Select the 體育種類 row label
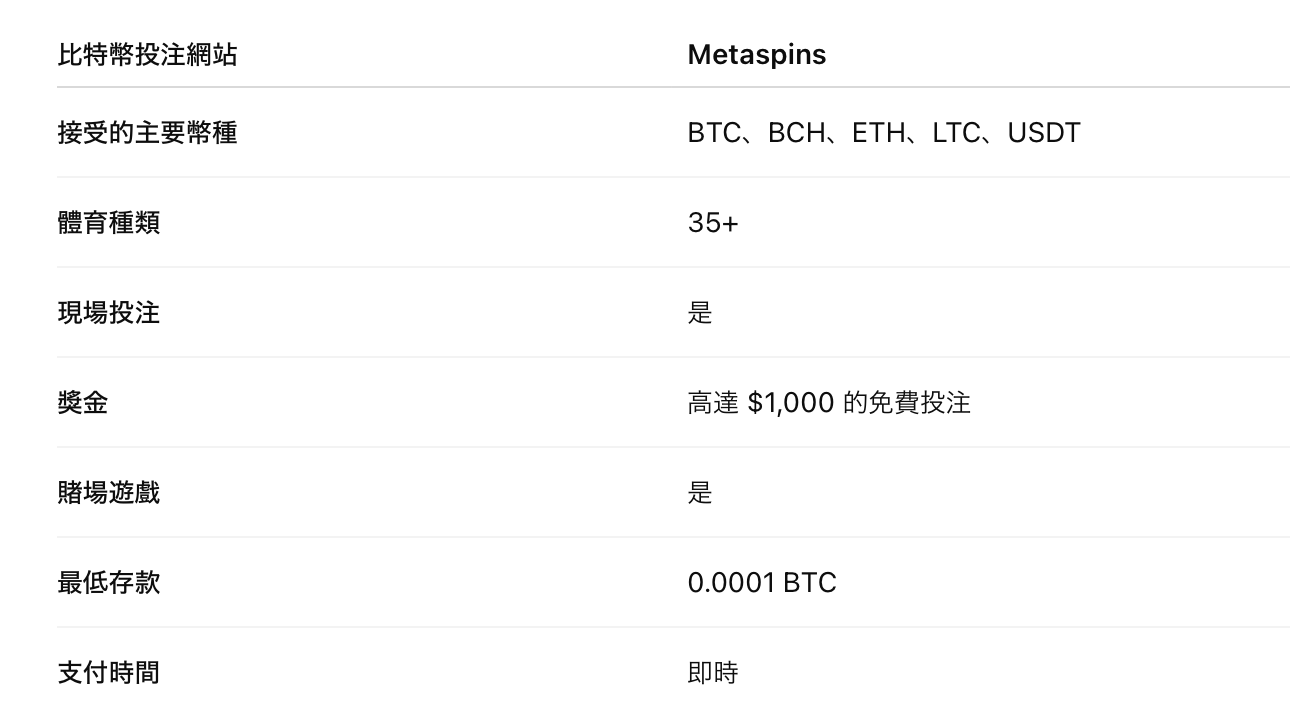 click(109, 222)
